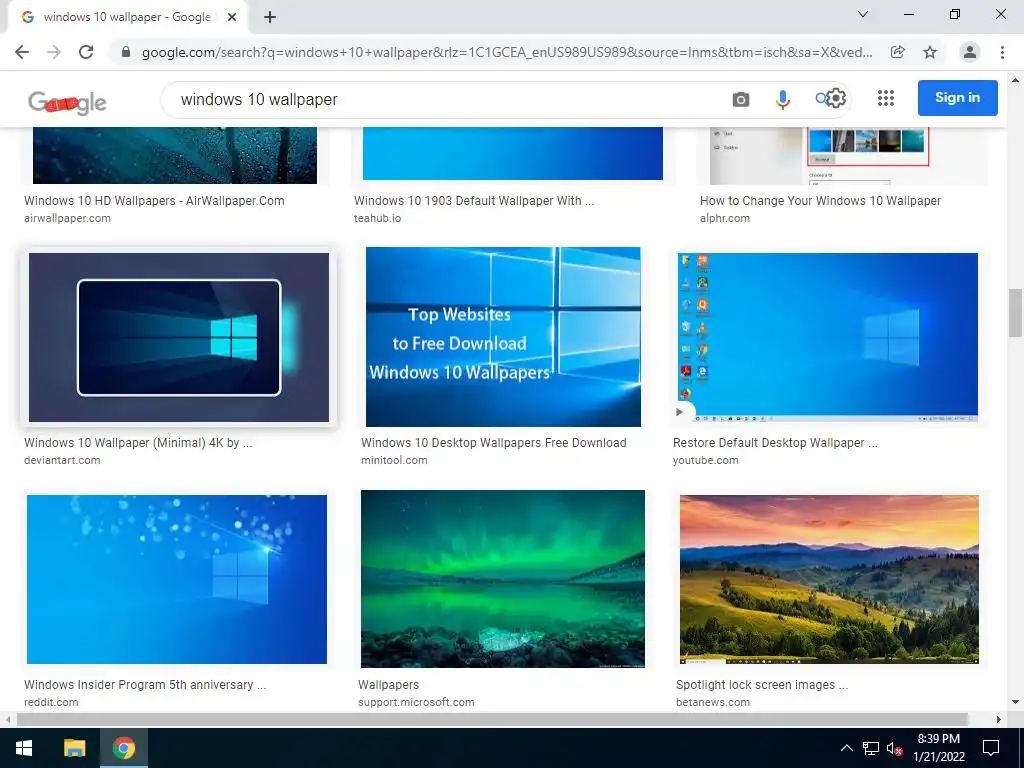Open Windows 10 Desktop Wallpapers Free Download title

[x=494, y=443]
